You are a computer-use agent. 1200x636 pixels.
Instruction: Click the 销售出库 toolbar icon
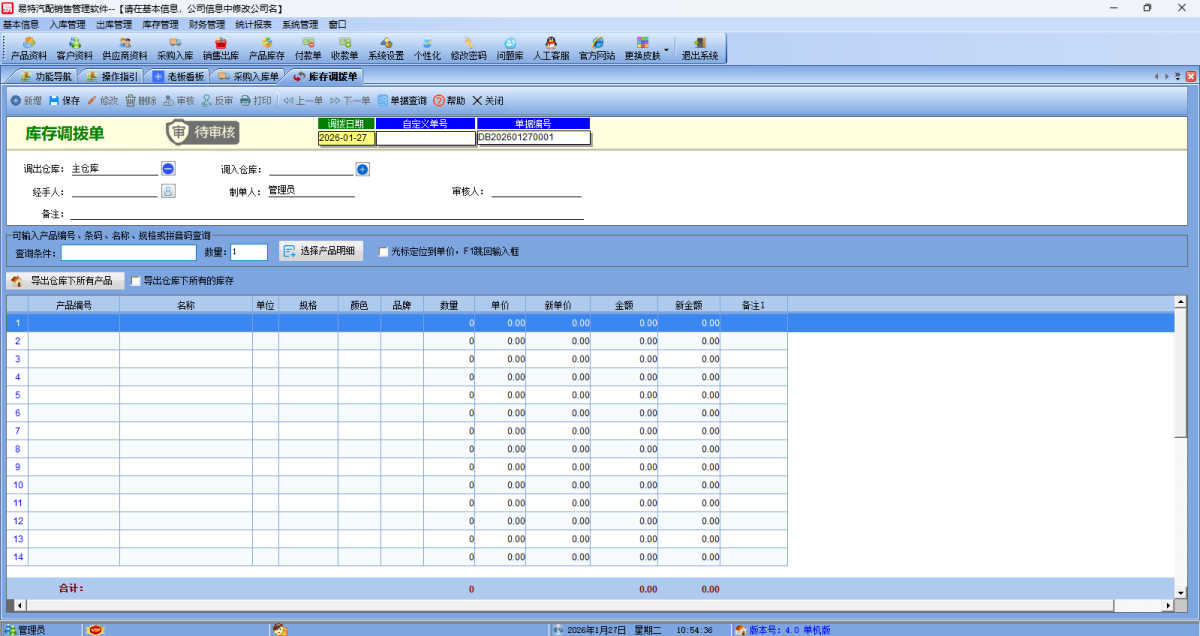pyautogui.click(x=220, y=48)
